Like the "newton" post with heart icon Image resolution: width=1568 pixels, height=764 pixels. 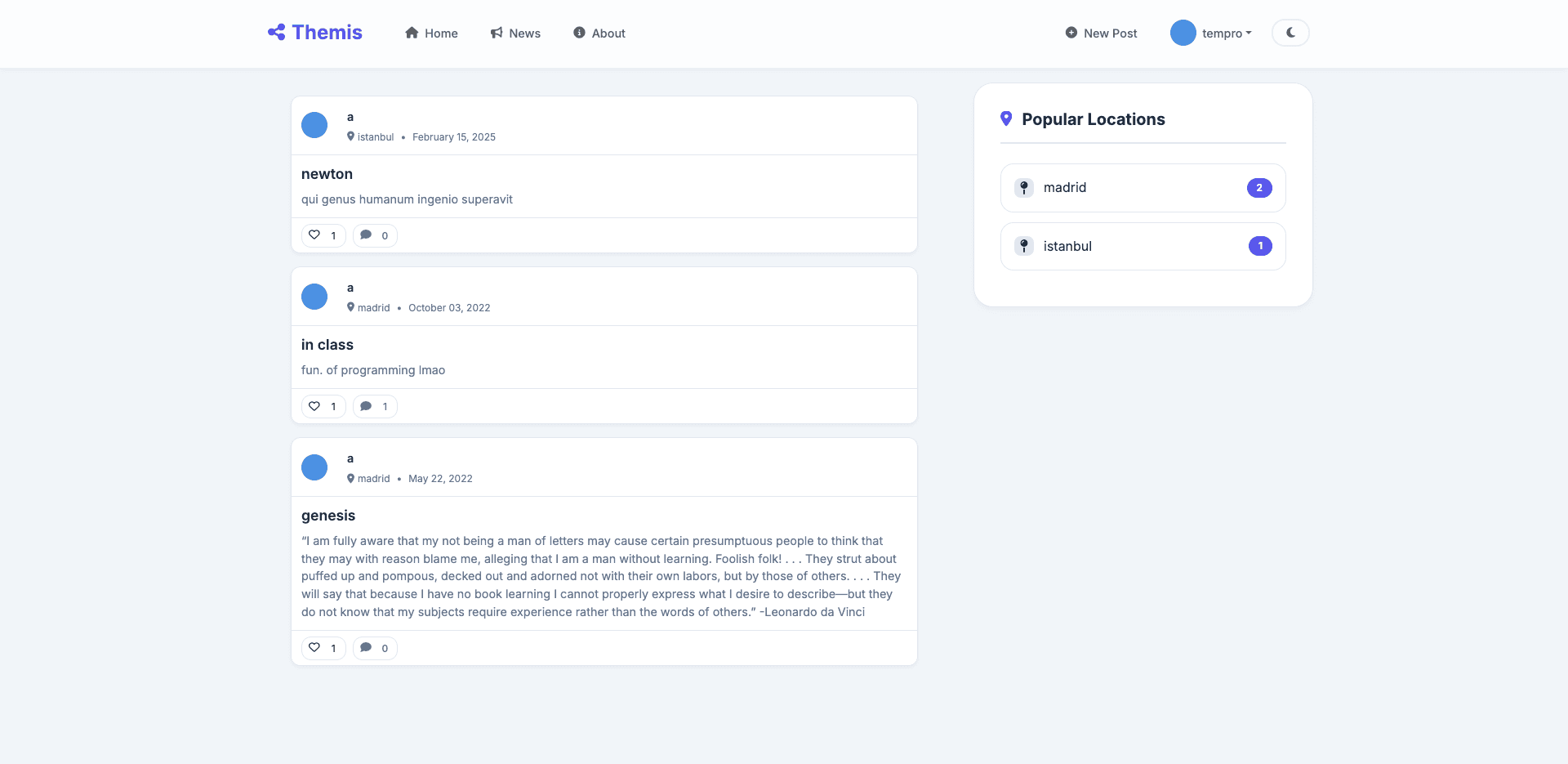point(323,235)
